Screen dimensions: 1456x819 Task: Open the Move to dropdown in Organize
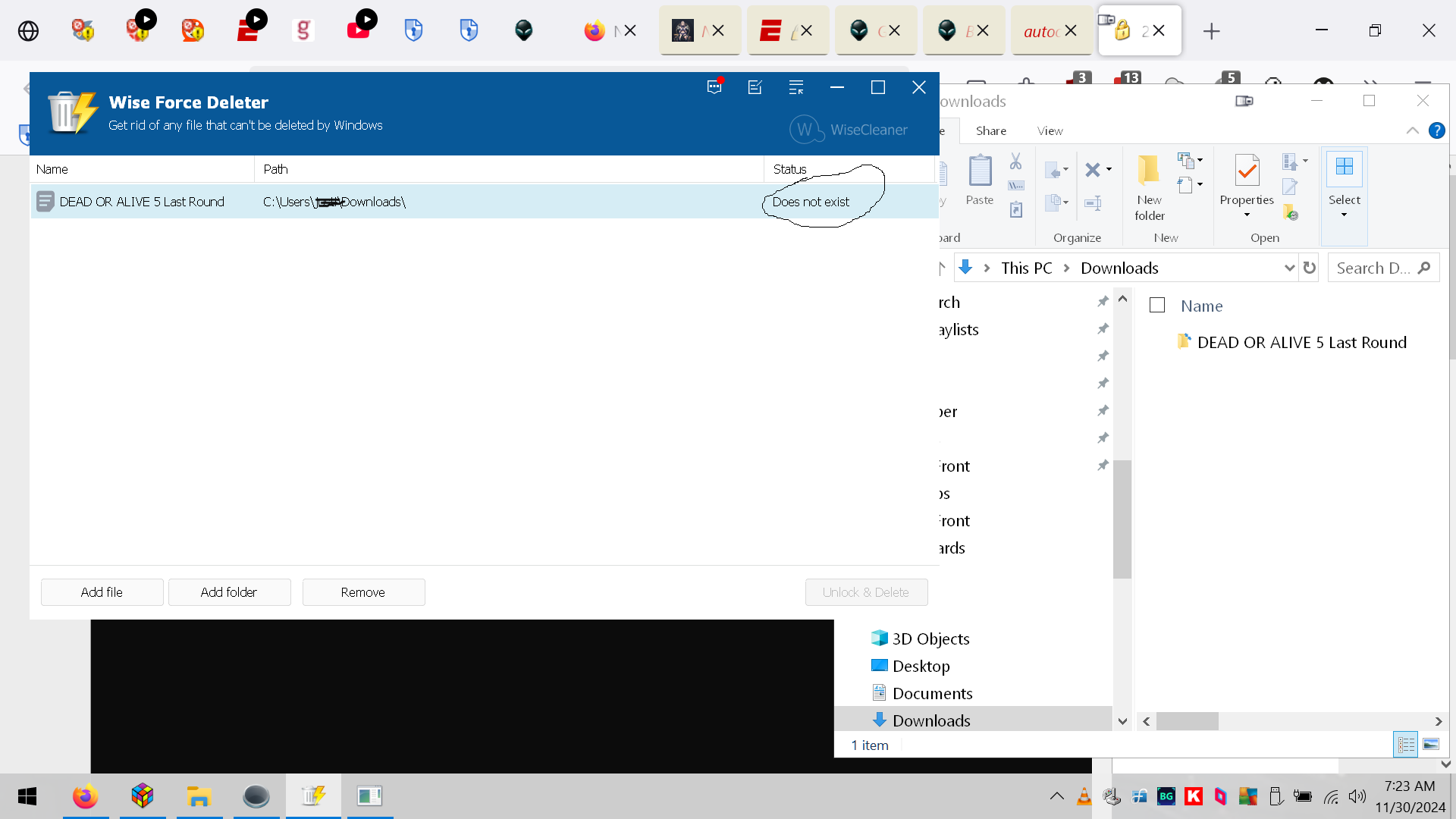[x=1056, y=170]
